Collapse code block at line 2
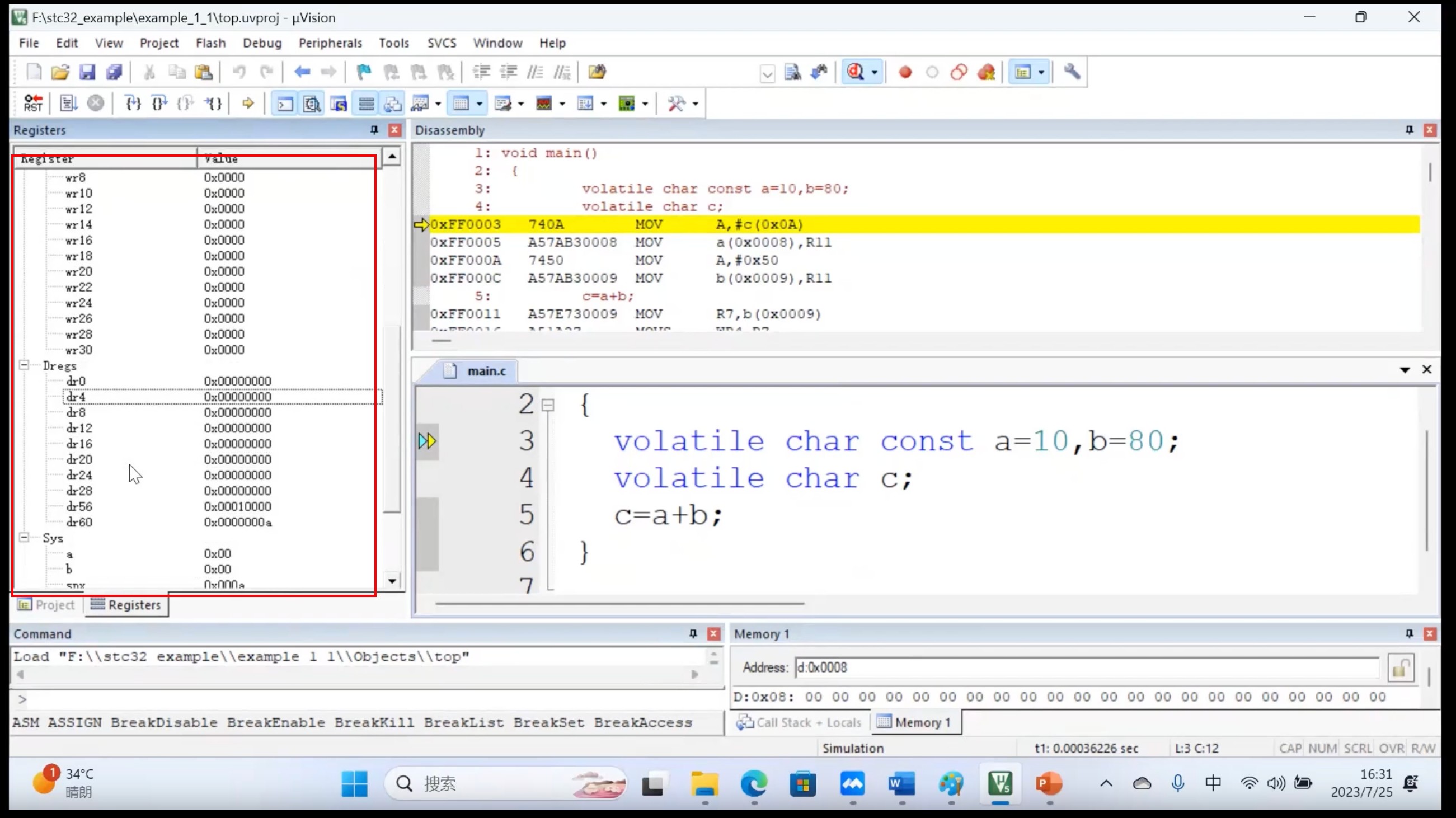 tap(547, 405)
